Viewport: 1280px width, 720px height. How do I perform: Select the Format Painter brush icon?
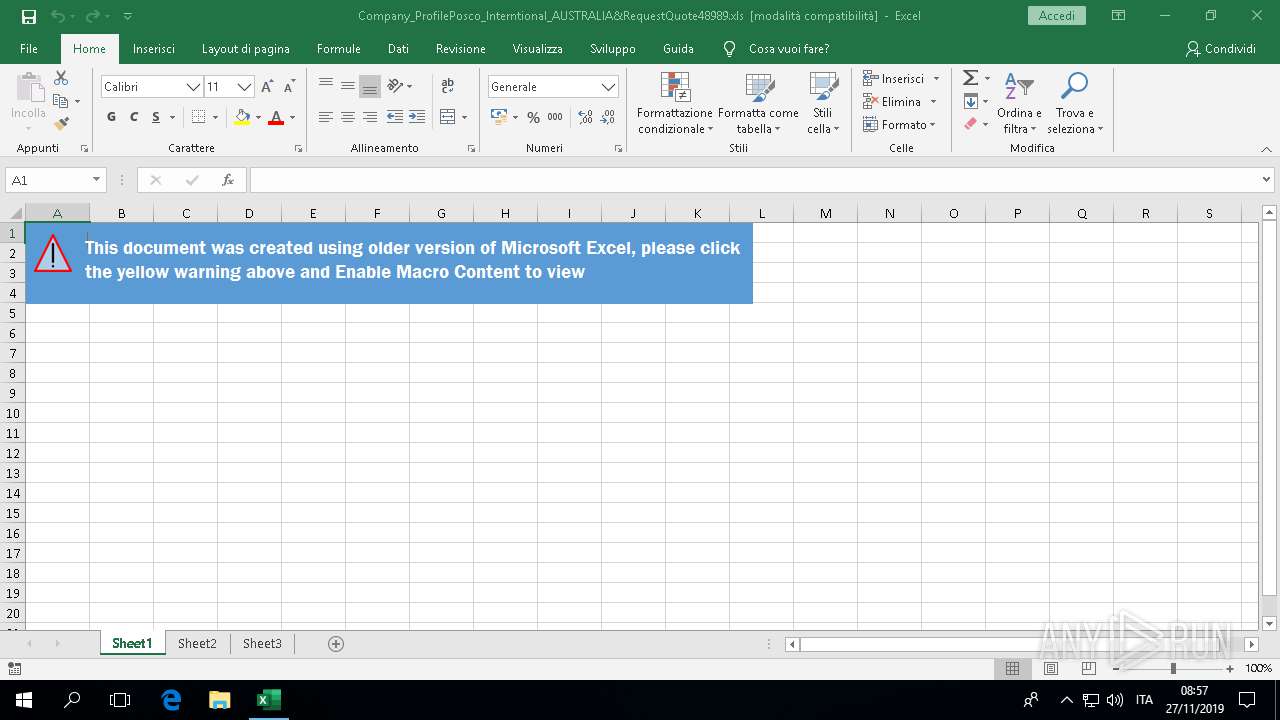click(x=61, y=124)
